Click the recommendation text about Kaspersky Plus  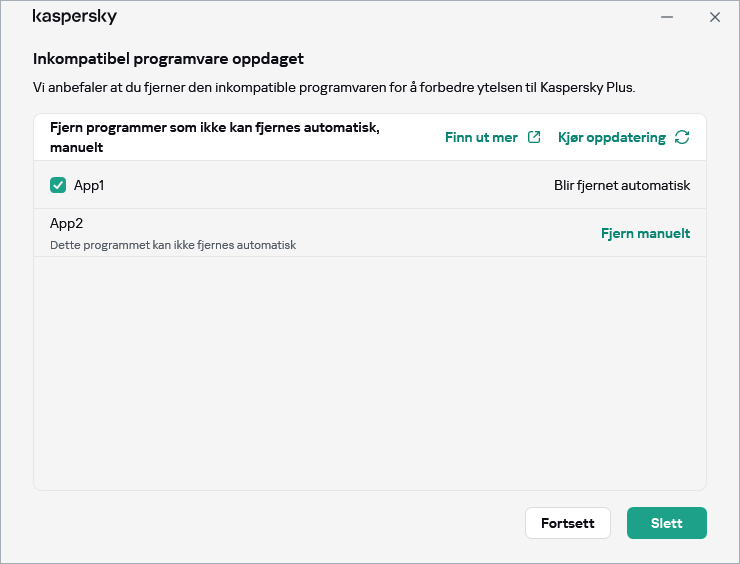334,87
